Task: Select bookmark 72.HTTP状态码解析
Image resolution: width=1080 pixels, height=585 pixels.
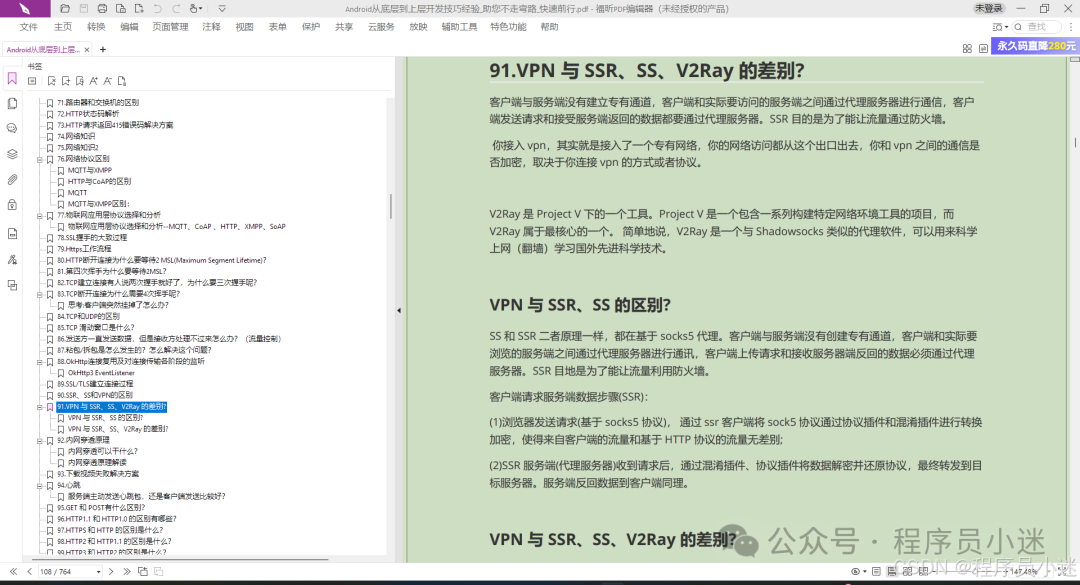Action: pyautogui.click(x=88, y=114)
